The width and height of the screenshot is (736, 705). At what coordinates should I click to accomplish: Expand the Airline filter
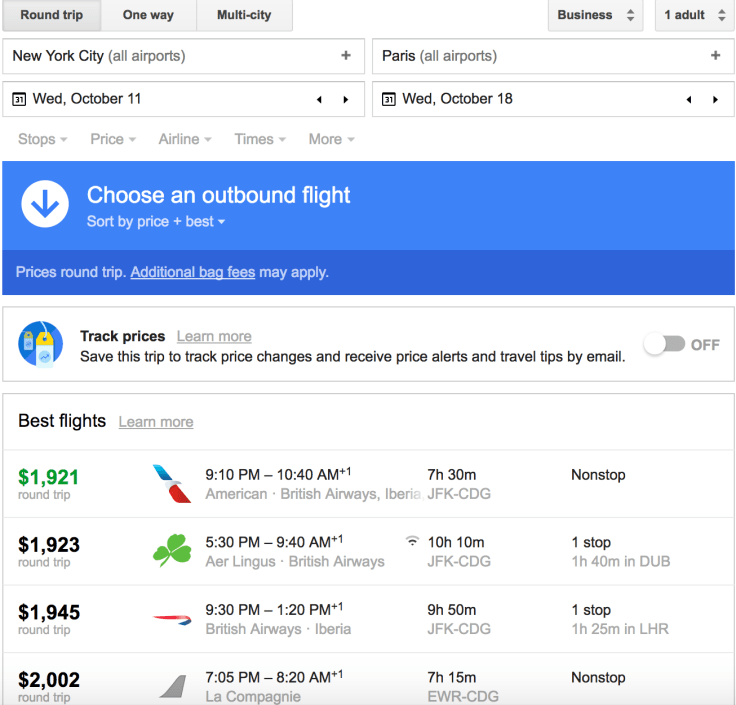click(184, 139)
